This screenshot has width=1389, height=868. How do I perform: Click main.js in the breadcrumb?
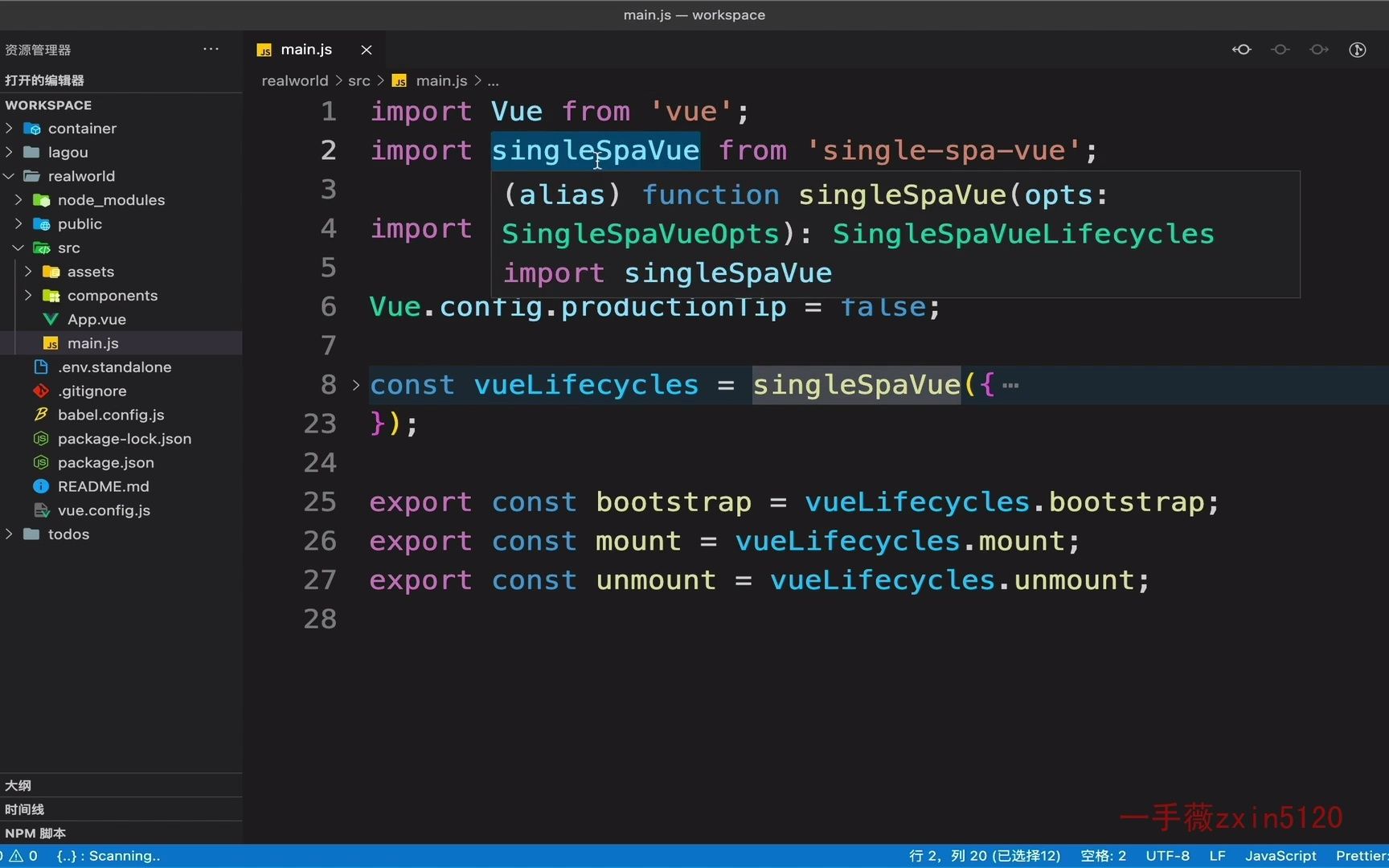point(441,80)
